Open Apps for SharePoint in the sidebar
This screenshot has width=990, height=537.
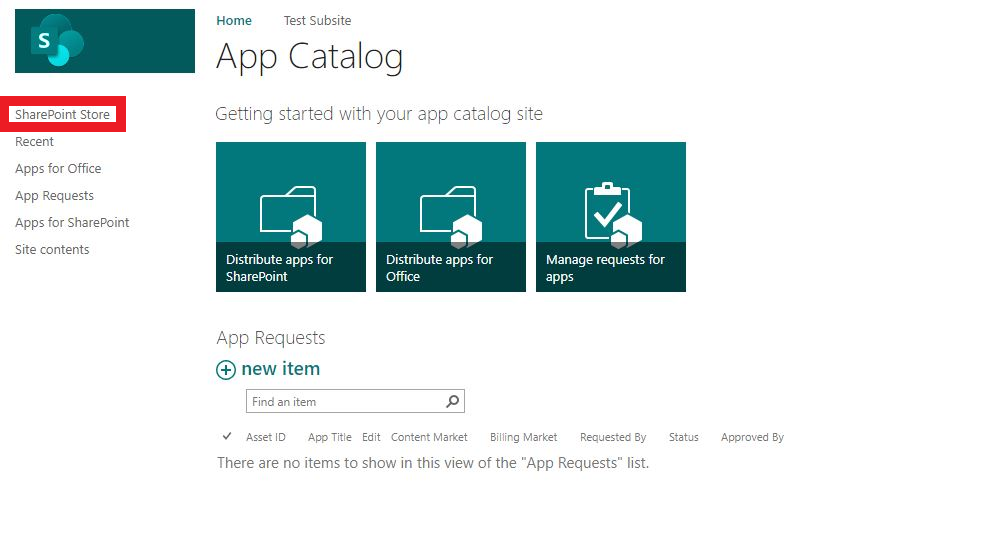click(72, 223)
